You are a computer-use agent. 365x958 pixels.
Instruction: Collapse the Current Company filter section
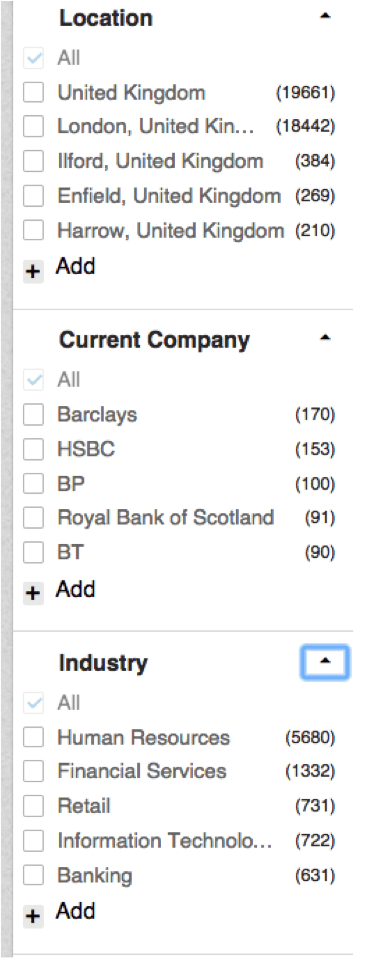point(325,337)
